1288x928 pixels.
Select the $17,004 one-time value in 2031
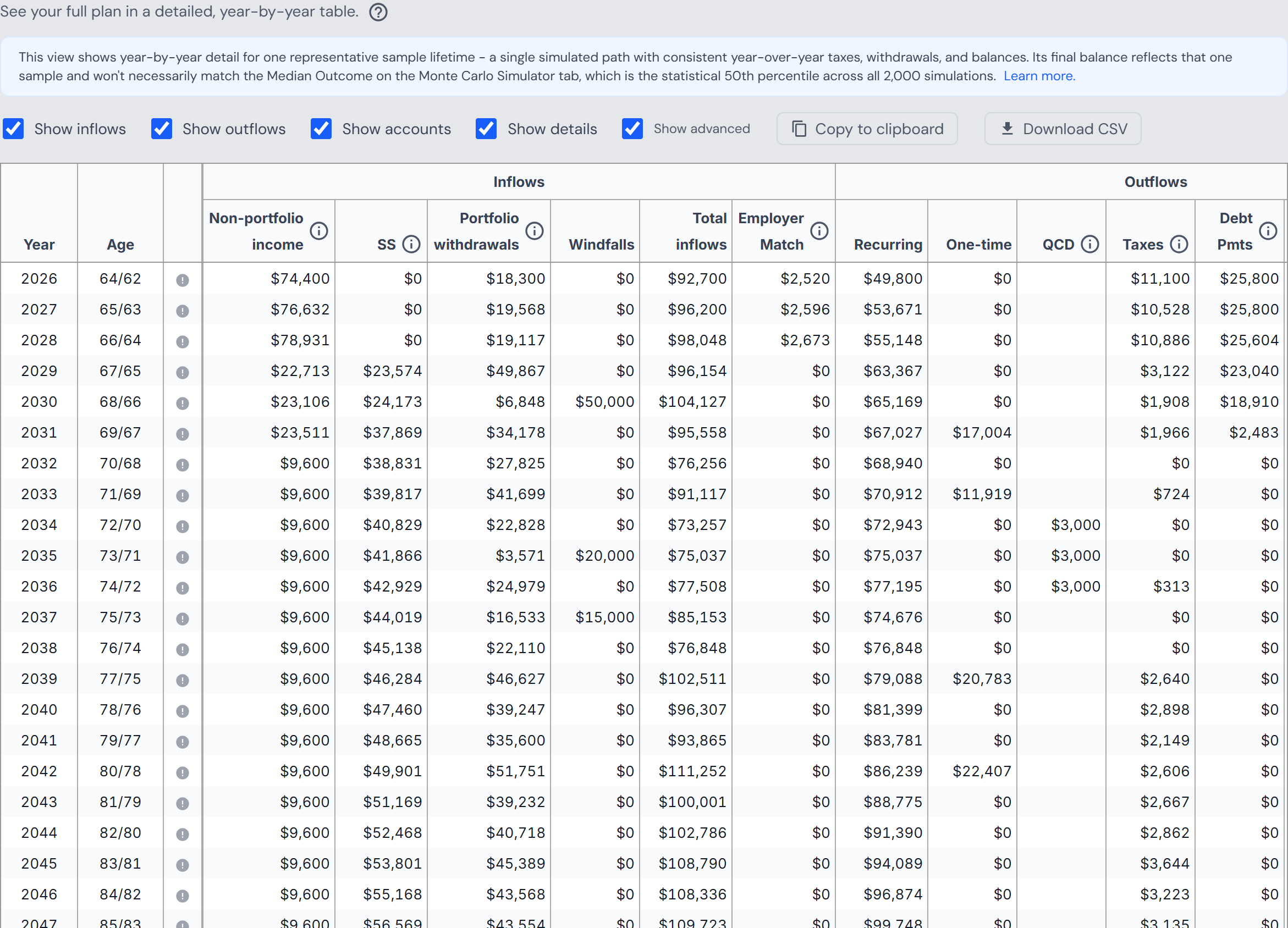[982, 433]
